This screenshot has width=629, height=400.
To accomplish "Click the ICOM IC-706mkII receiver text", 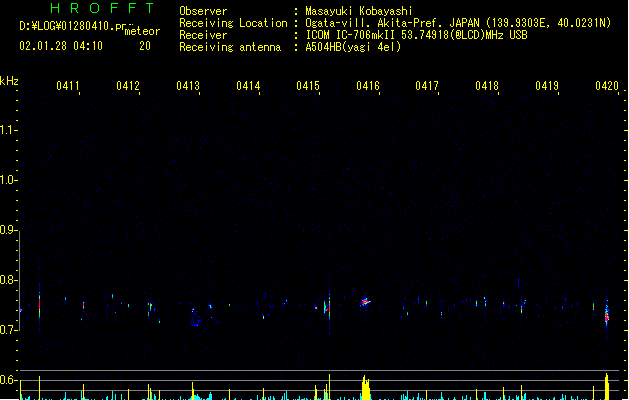I will click(x=416, y=35).
